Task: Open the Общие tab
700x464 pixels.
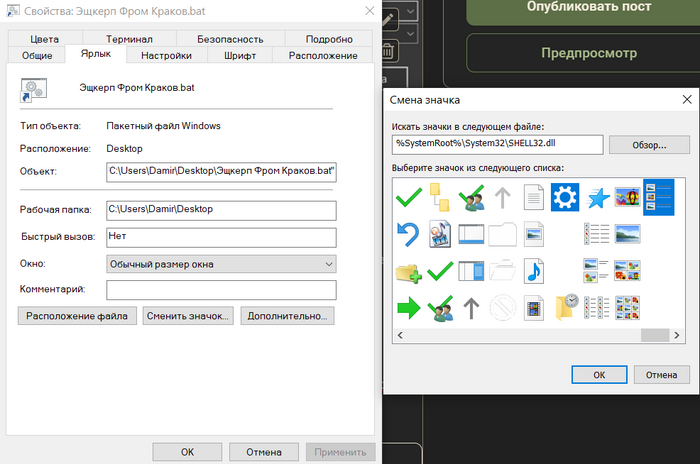Action: (x=37, y=56)
